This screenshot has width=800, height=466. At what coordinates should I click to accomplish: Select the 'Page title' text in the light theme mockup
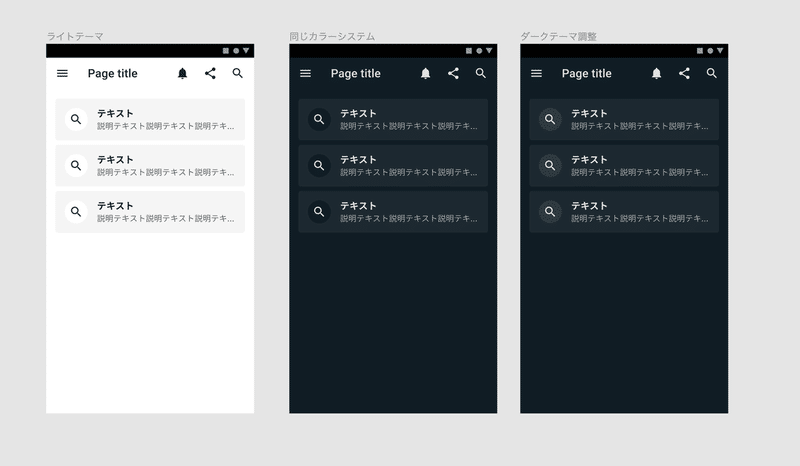click(x=113, y=73)
